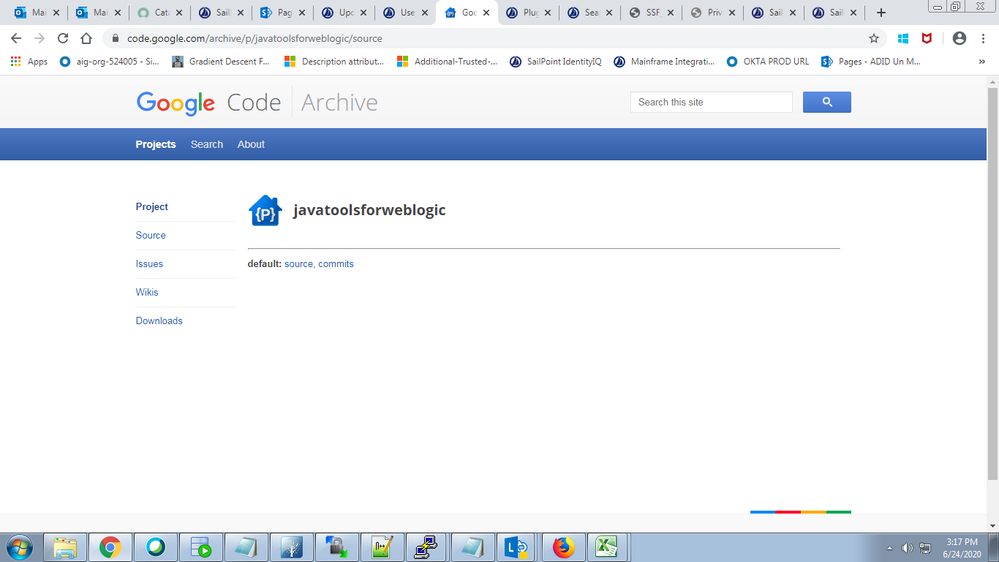
Task: Go to the browser home page icon
Action: point(87,38)
